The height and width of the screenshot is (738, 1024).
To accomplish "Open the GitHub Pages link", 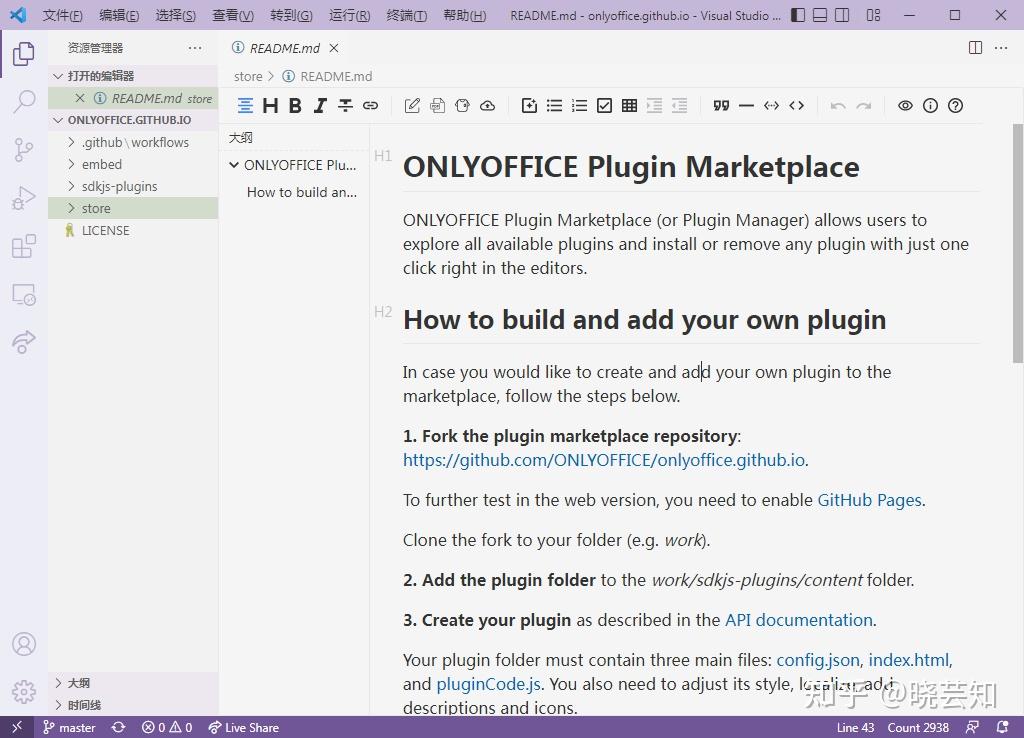I will point(870,500).
